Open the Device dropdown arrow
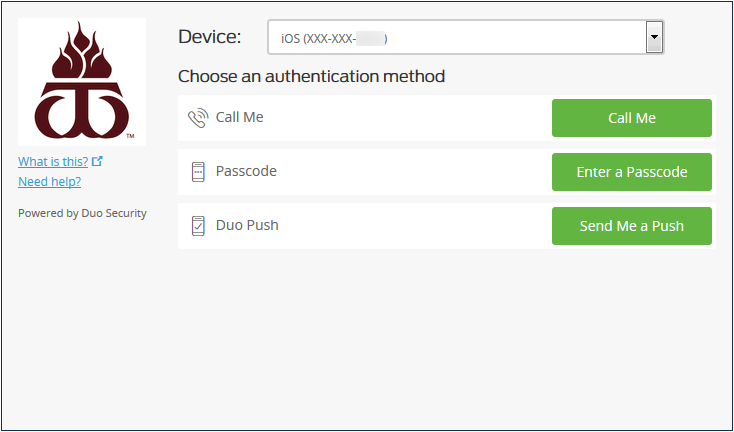The image size is (734, 432). tap(654, 37)
